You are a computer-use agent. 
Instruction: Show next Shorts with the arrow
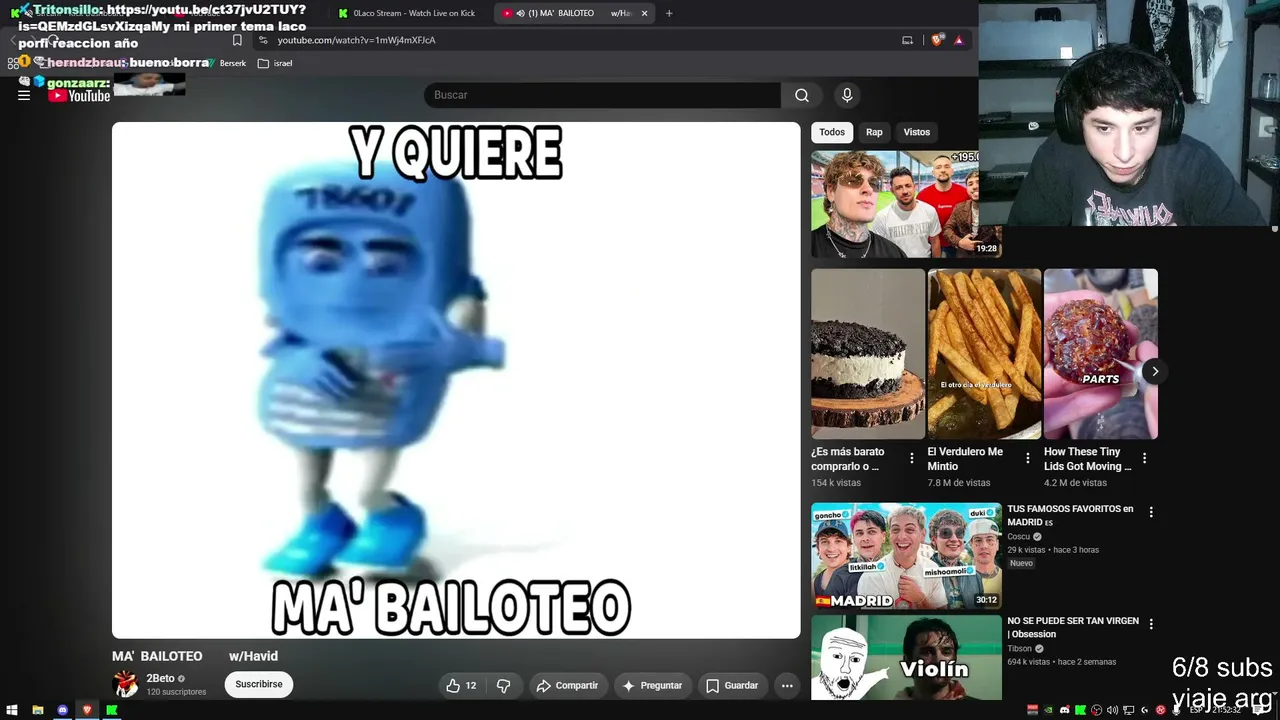pyautogui.click(x=1154, y=371)
